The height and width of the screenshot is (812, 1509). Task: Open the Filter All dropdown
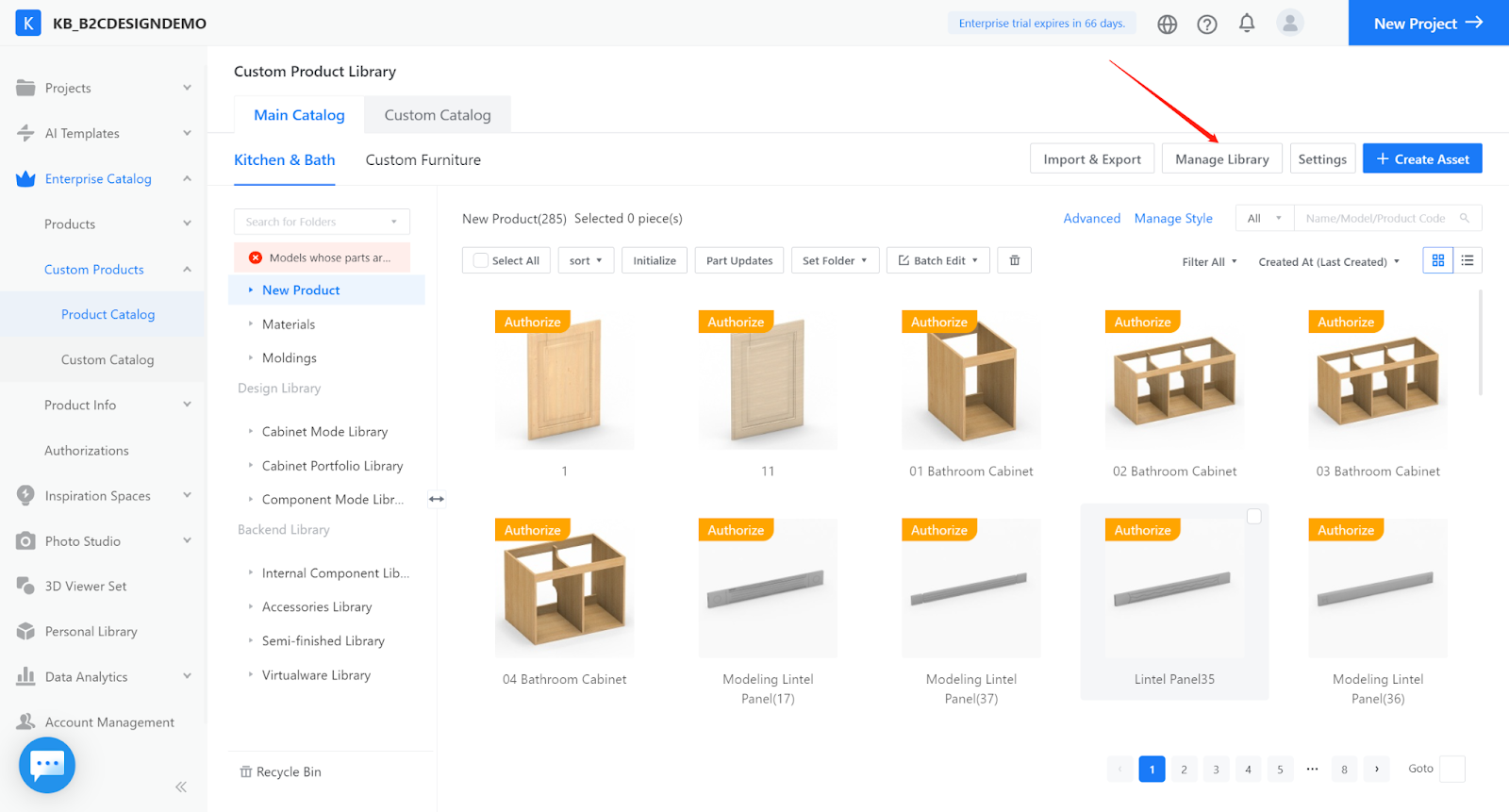(1209, 262)
